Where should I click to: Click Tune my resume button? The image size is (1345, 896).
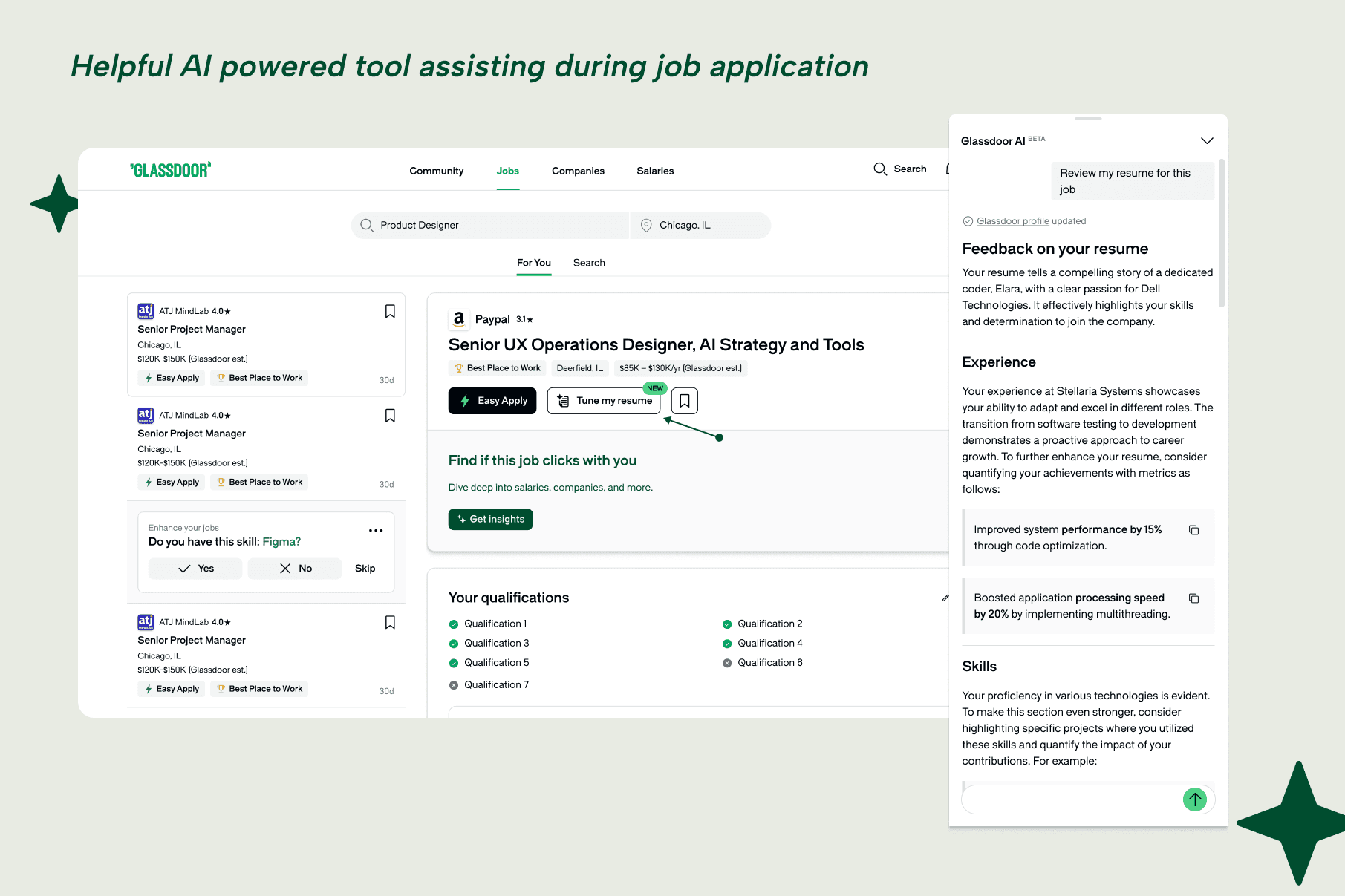(x=604, y=401)
